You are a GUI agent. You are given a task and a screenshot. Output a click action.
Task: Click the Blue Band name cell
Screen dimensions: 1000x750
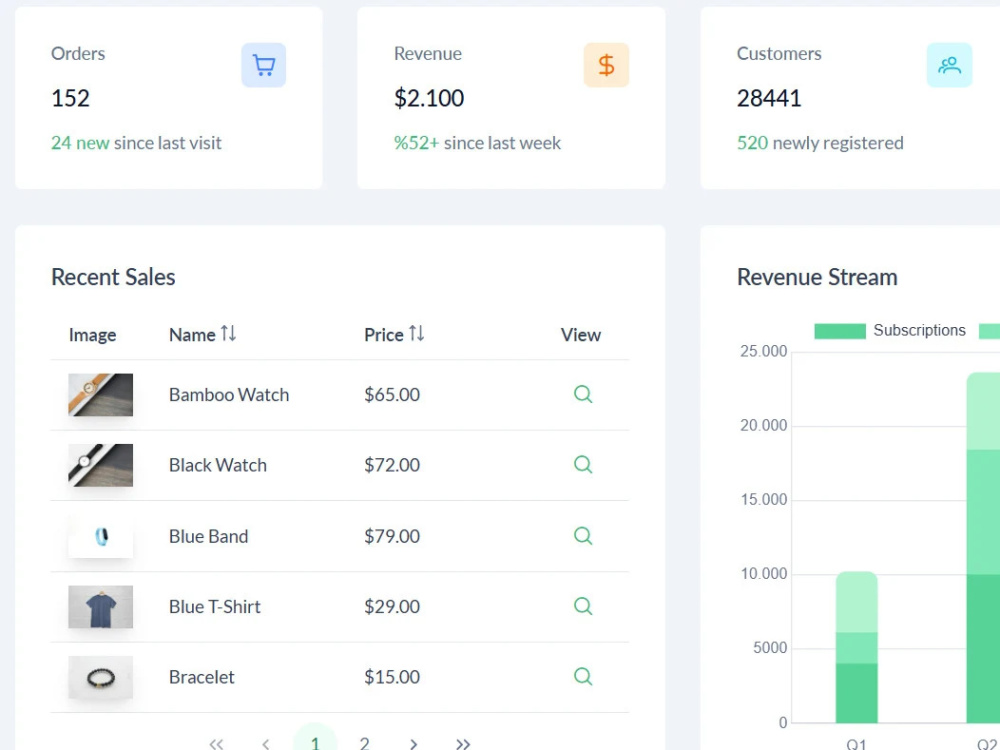tap(209, 536)
